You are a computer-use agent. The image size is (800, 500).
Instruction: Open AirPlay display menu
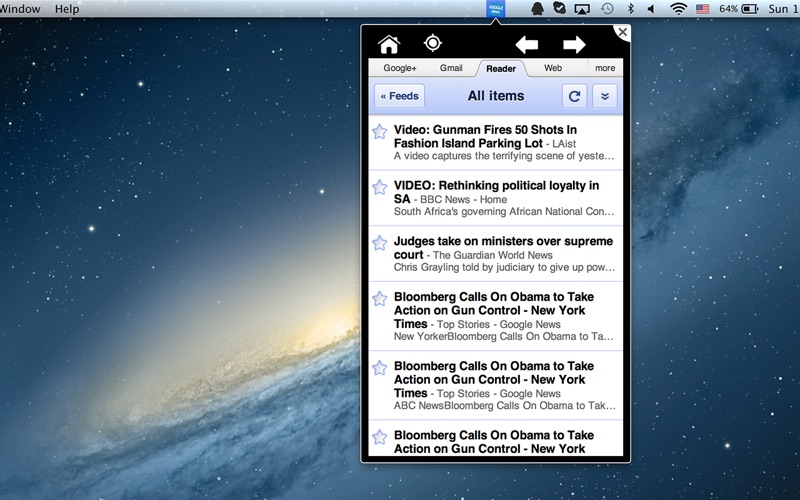pyautogui.click(x=582, y=9)
